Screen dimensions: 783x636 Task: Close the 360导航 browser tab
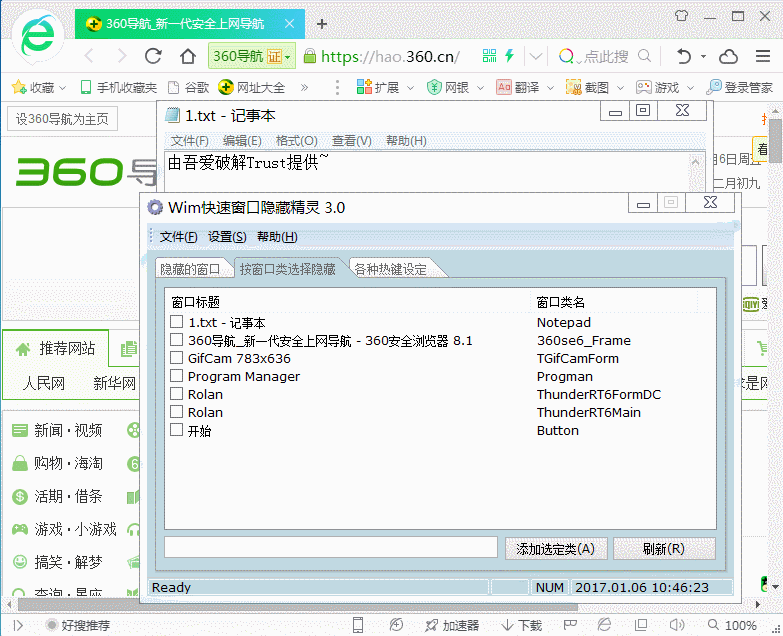pos(289,23)
